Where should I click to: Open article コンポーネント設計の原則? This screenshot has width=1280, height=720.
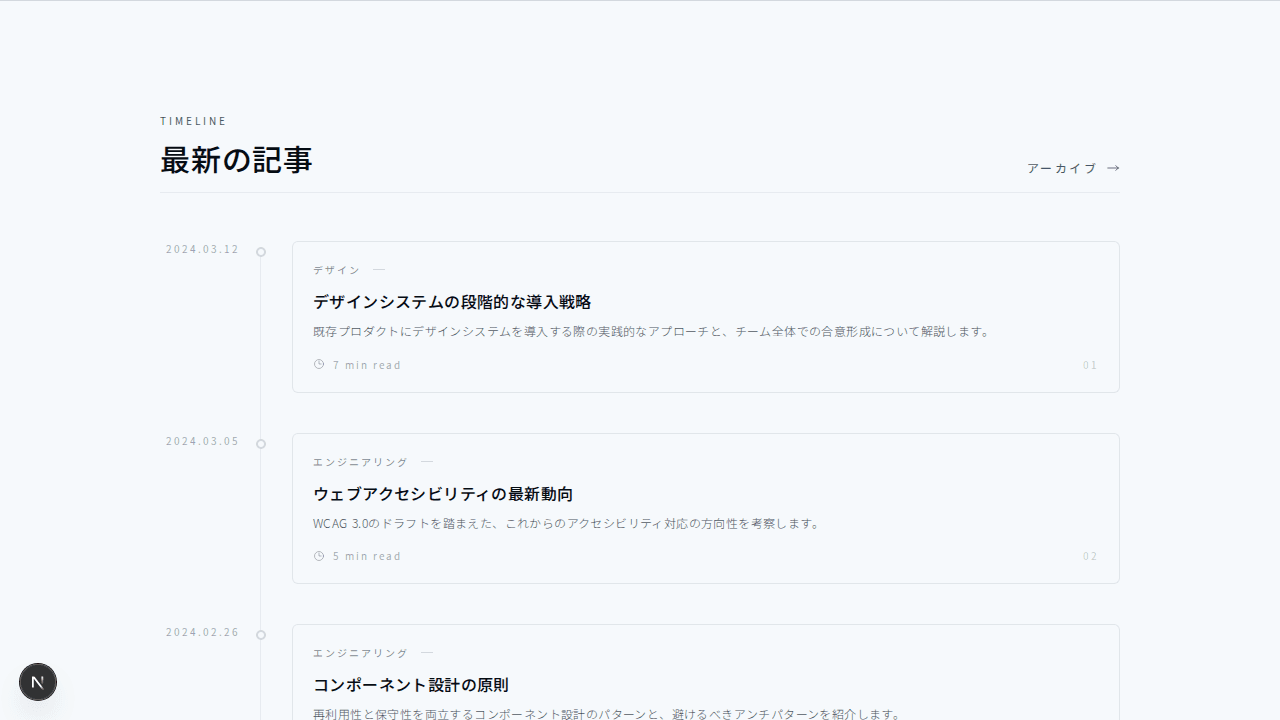(410, 685)
